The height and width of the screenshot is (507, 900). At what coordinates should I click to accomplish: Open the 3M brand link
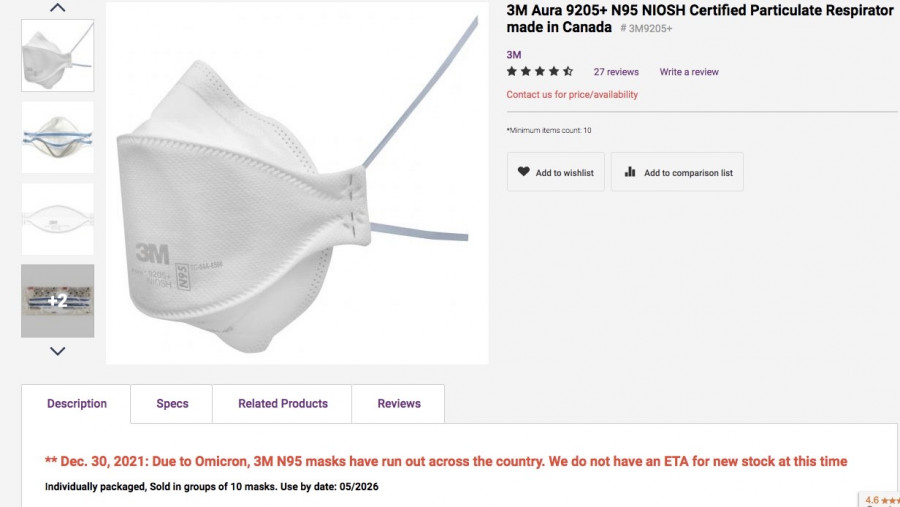[x=514, y=55]
